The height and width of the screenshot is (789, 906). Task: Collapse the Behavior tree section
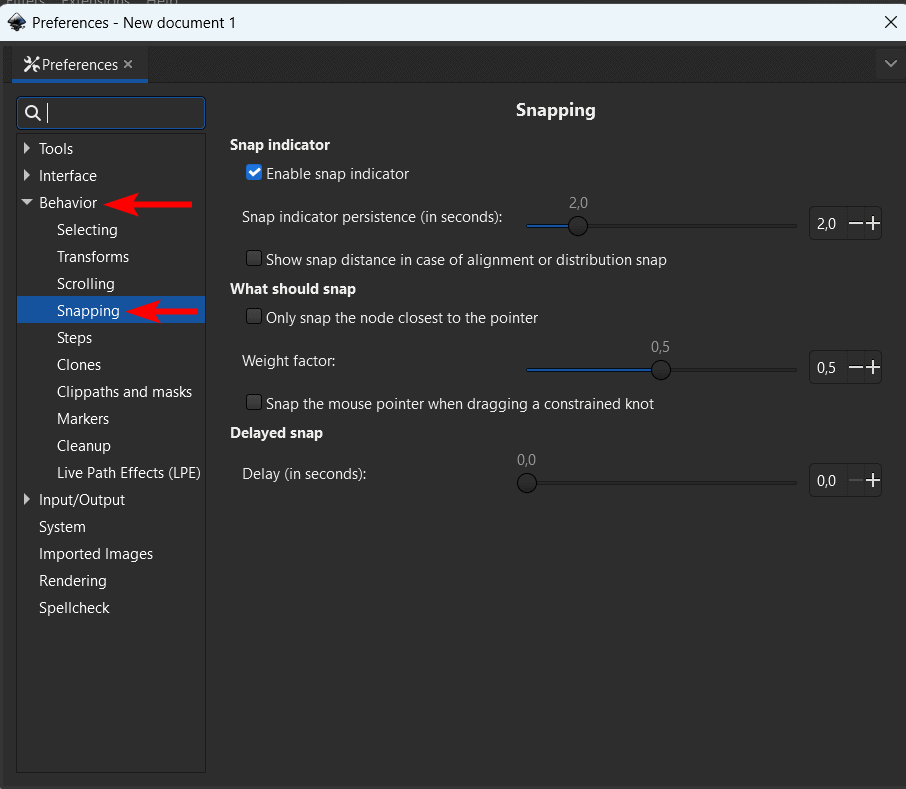27,203
